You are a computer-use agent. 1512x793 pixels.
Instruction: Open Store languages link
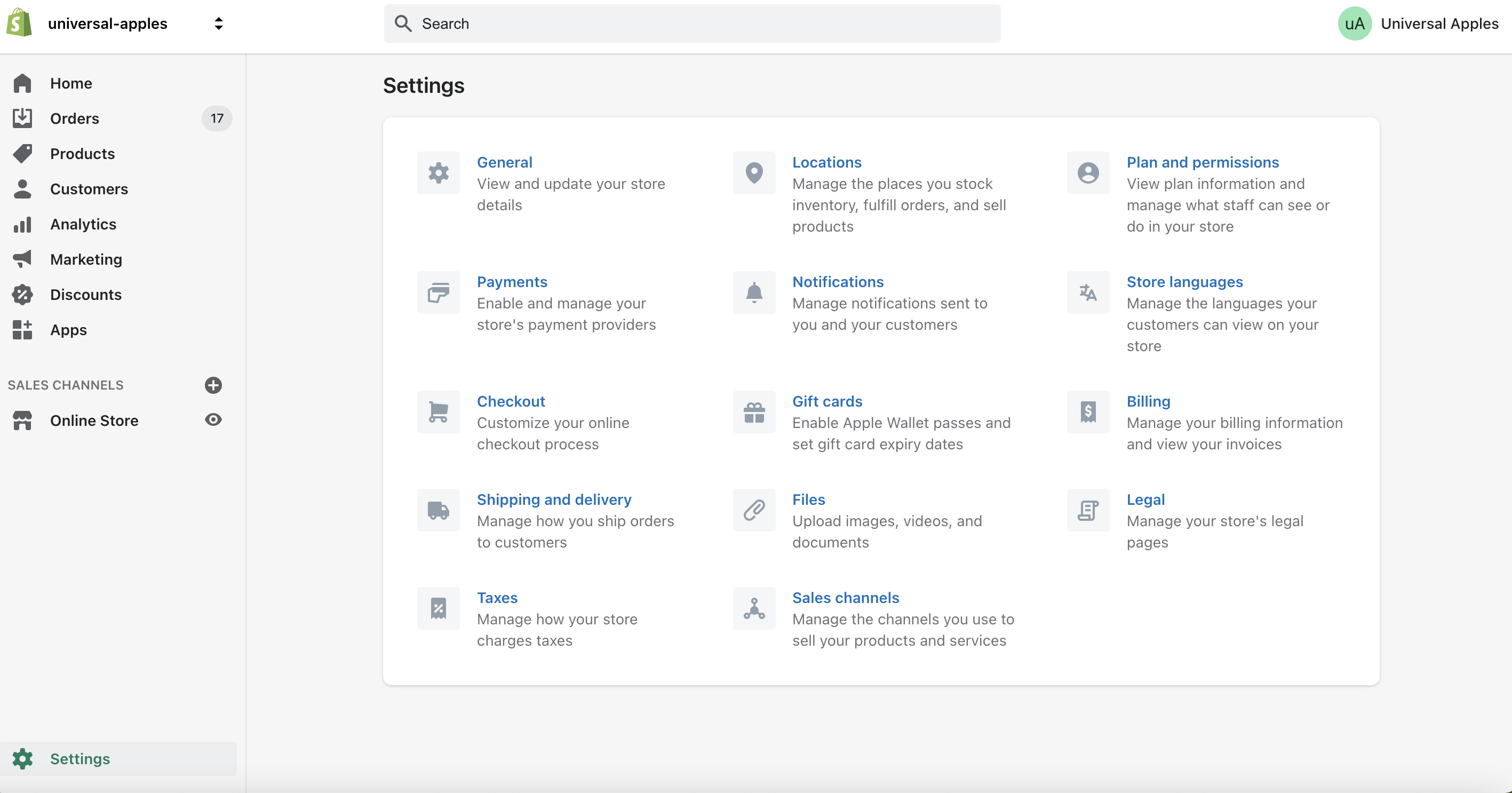tap(1184, 282)
